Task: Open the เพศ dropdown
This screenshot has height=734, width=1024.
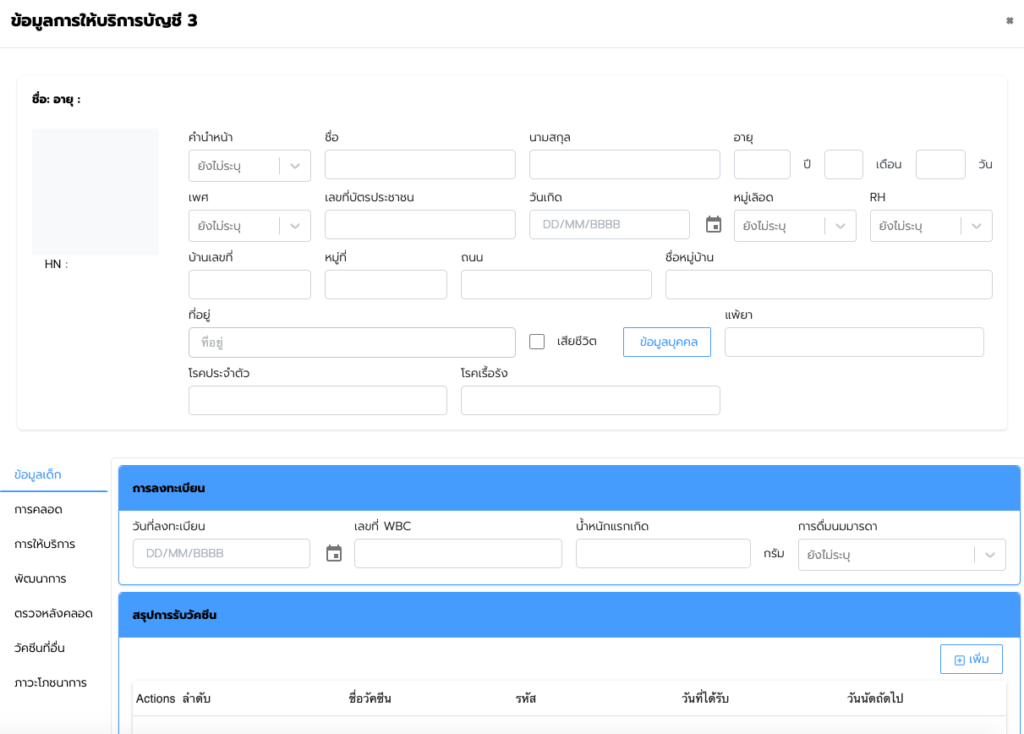Action: [x=249, y=226]
